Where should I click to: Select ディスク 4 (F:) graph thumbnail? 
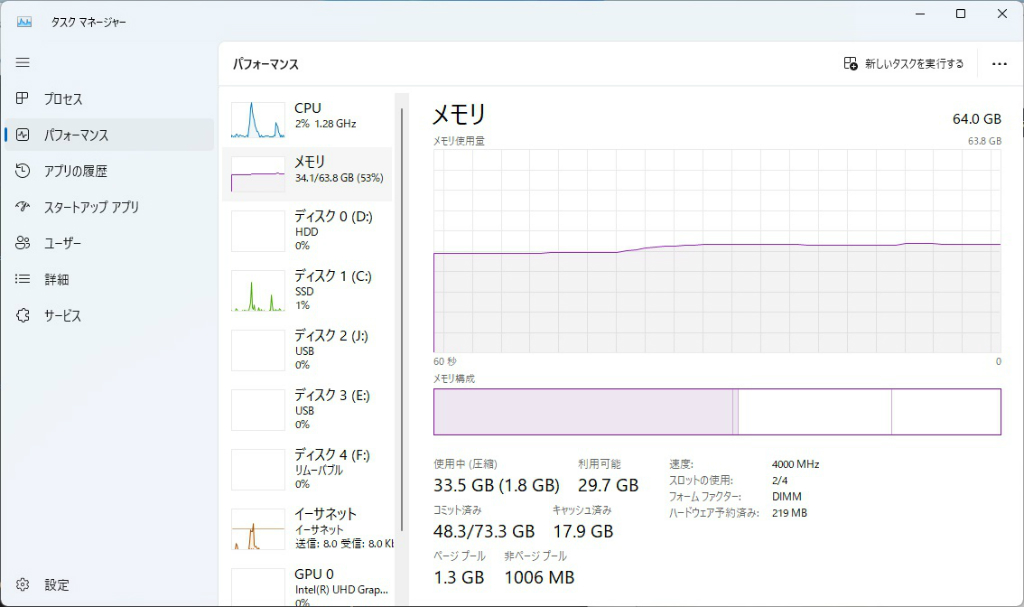tap(258, 469)
